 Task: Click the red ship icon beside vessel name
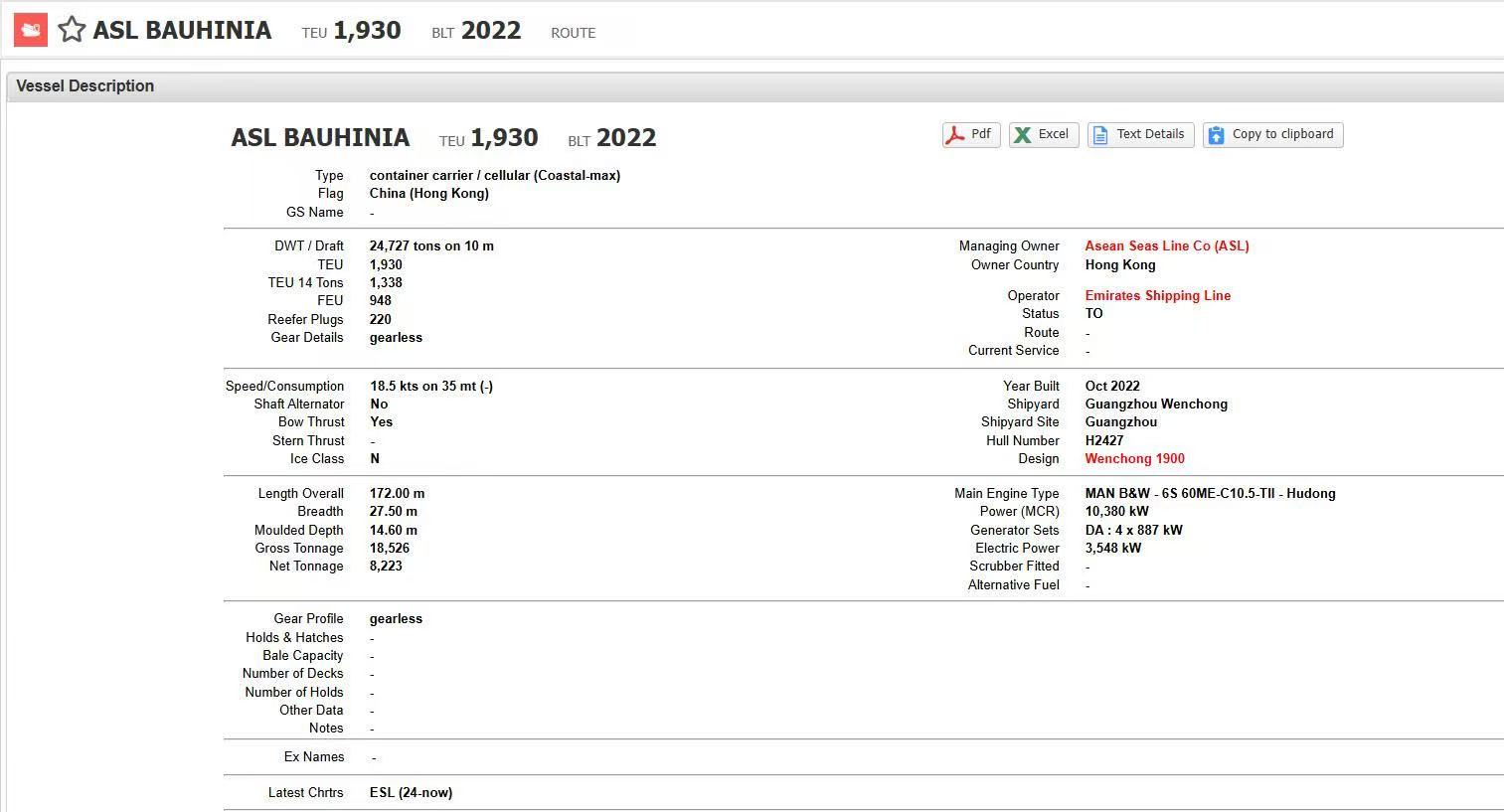click(31, 30)
